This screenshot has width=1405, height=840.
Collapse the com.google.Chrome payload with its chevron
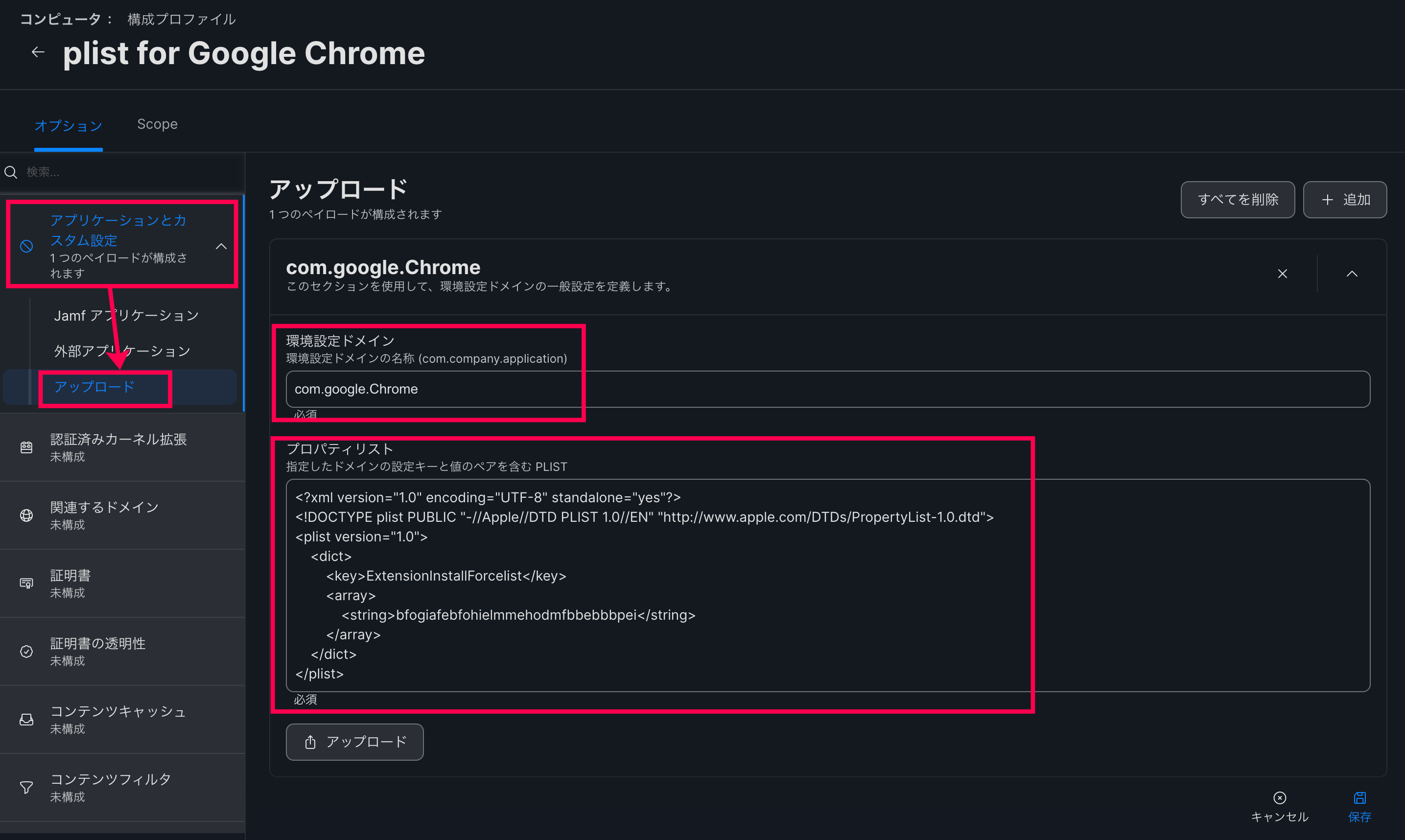click(x=1352, y=274)
